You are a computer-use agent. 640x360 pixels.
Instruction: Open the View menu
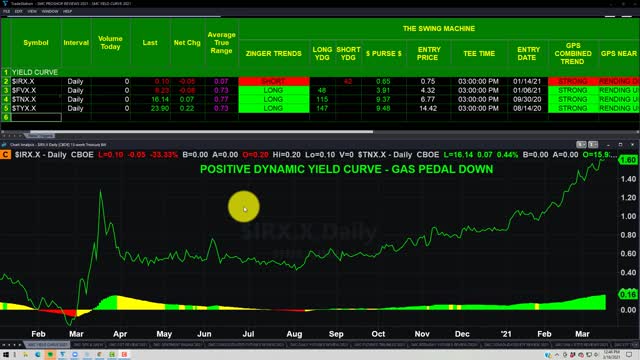click(x=32, y=11)
